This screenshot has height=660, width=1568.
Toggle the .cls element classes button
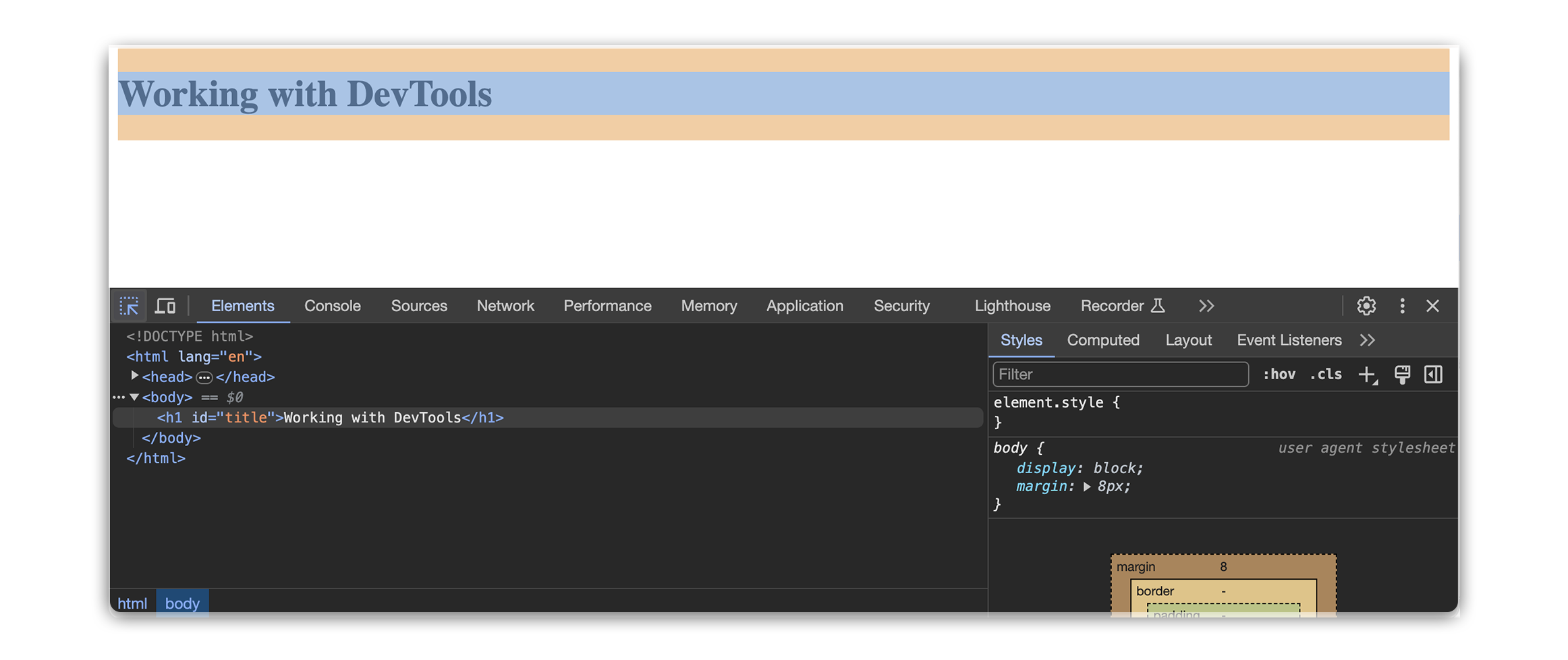[1325, 375]
